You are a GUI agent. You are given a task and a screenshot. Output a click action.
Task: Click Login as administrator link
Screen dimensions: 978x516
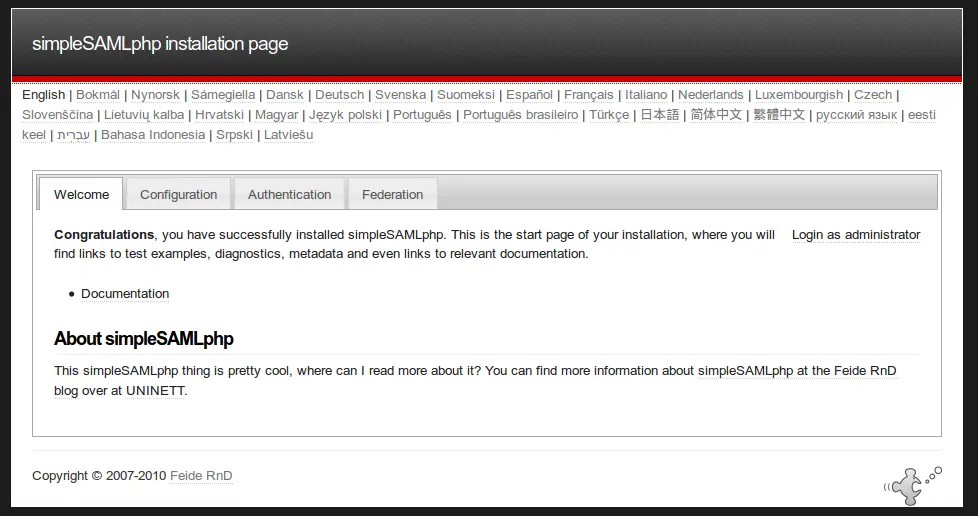(x=856, y=235)
